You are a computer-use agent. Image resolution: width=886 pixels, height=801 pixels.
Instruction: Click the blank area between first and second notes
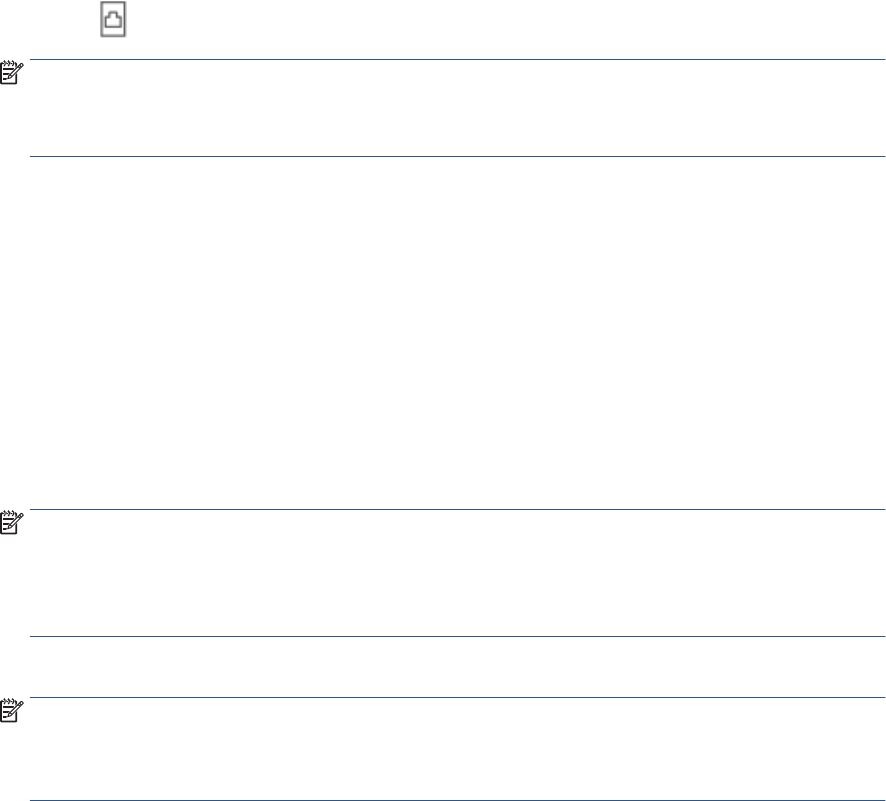[457, 333]
